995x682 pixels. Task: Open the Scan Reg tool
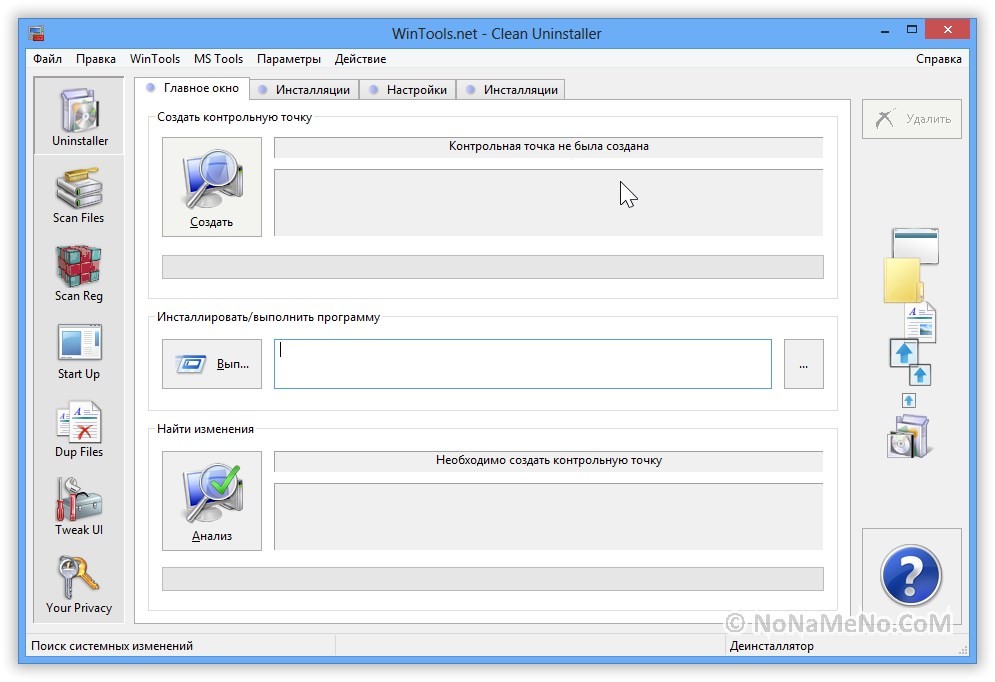79,273
